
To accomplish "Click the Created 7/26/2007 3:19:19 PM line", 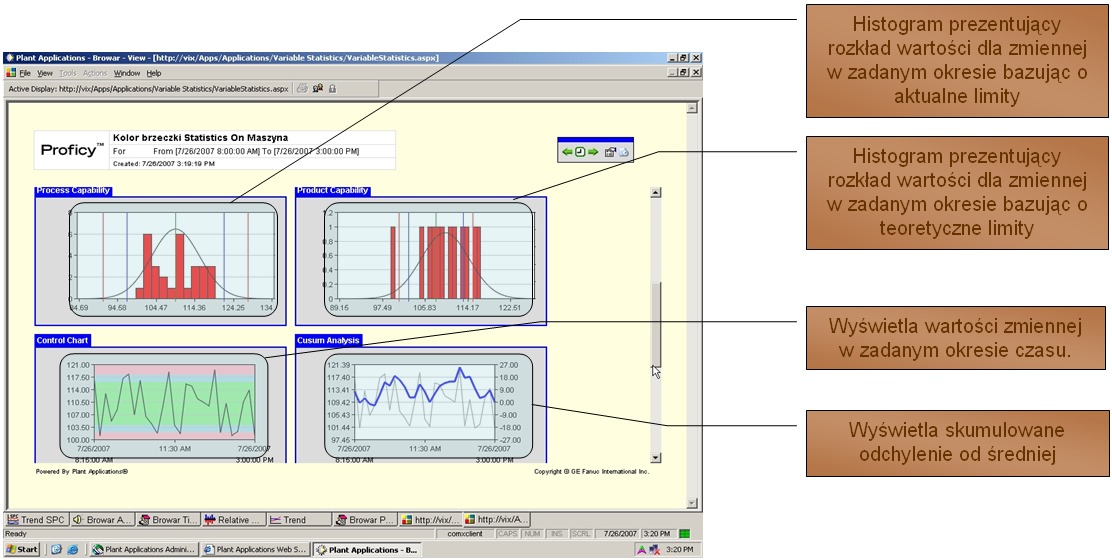I will tap(164, 164).
